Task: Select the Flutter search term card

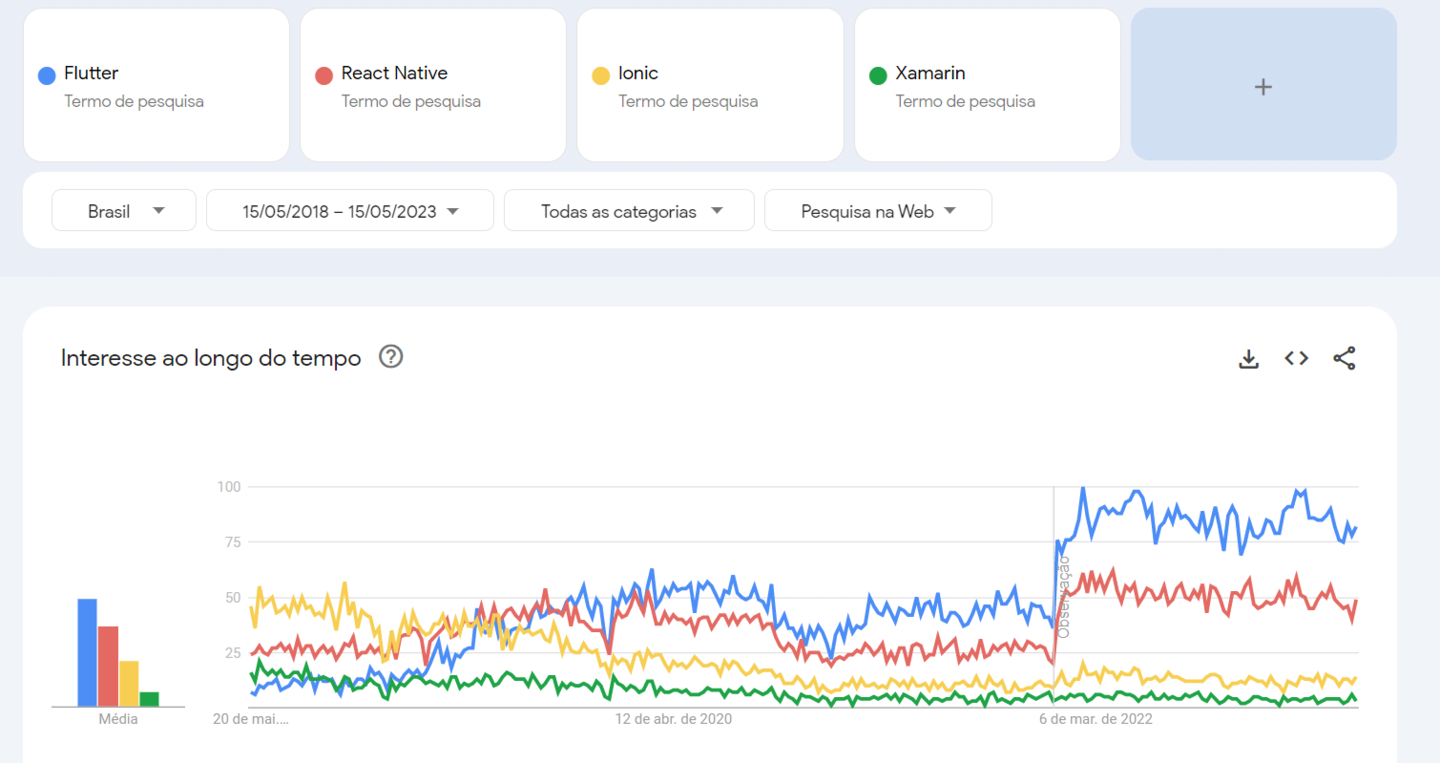Action: coord(156,85)
